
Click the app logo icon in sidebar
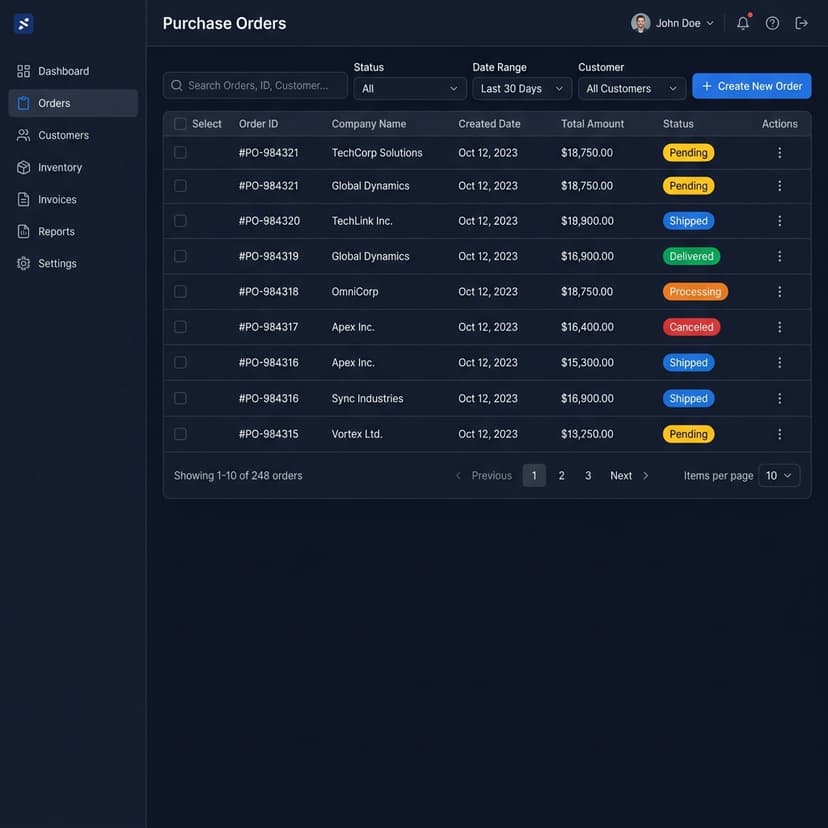click(23, 24)
